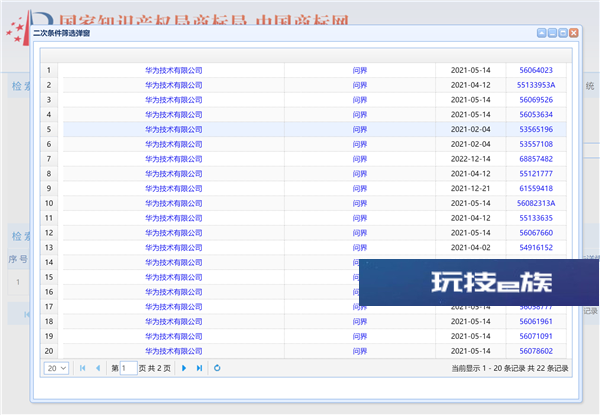Viewport: 600px width, 415px height.
Task: Open registration number 54916152
Action: 536,247
